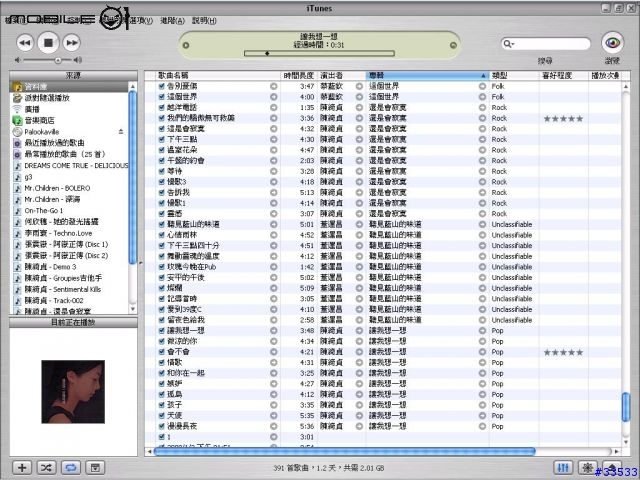Viewport: 640px width, 480px height.
Task: Click the song list scroll-down arrow
Action: tap(625, 442)
